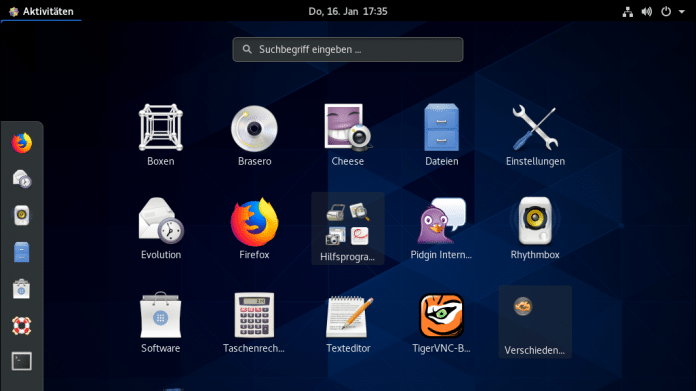Click the network status icon
696x391 pixels.
click(628, 12)
